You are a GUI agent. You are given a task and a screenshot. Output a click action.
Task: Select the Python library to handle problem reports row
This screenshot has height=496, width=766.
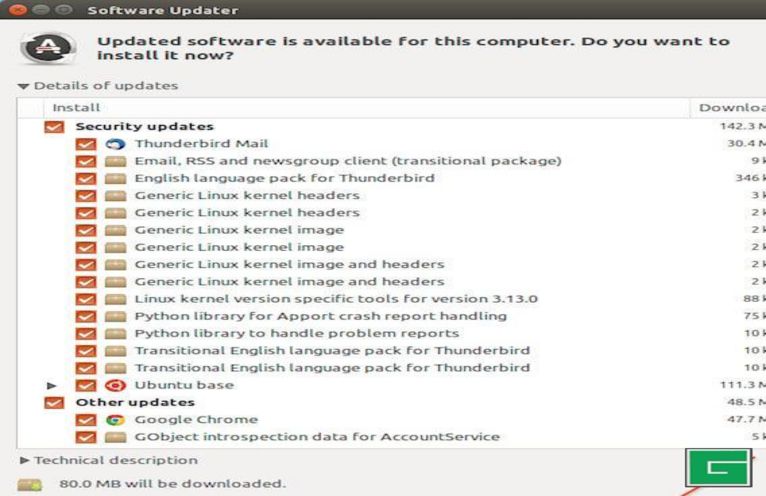(296, 333)
